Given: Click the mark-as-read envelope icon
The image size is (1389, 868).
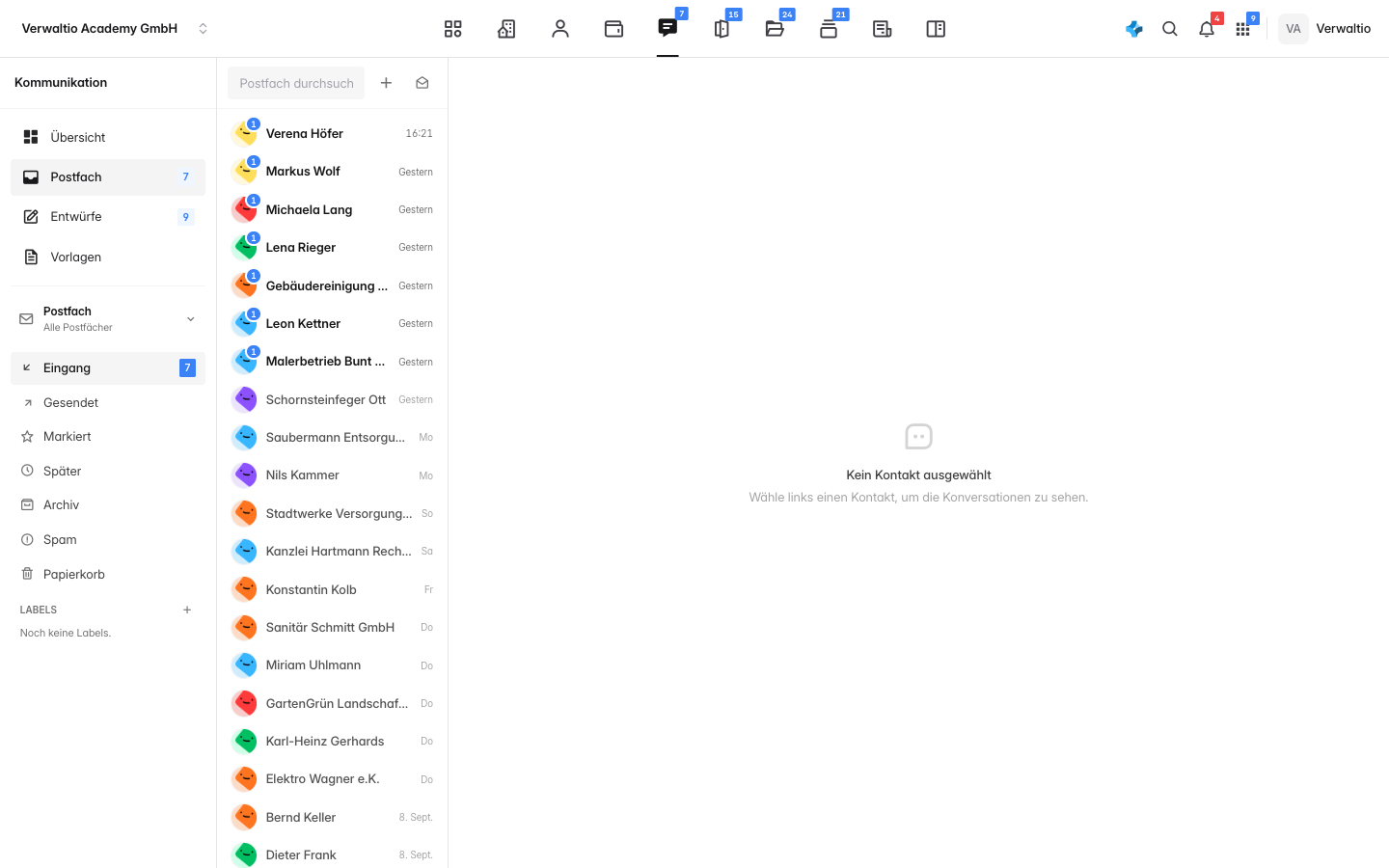Looking at the screenshot, I should (x=422, y=83).
